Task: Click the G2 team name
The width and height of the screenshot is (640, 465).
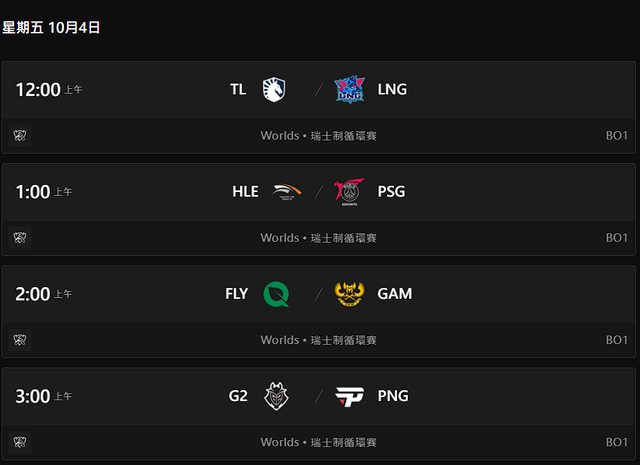Action: point(238,396)
